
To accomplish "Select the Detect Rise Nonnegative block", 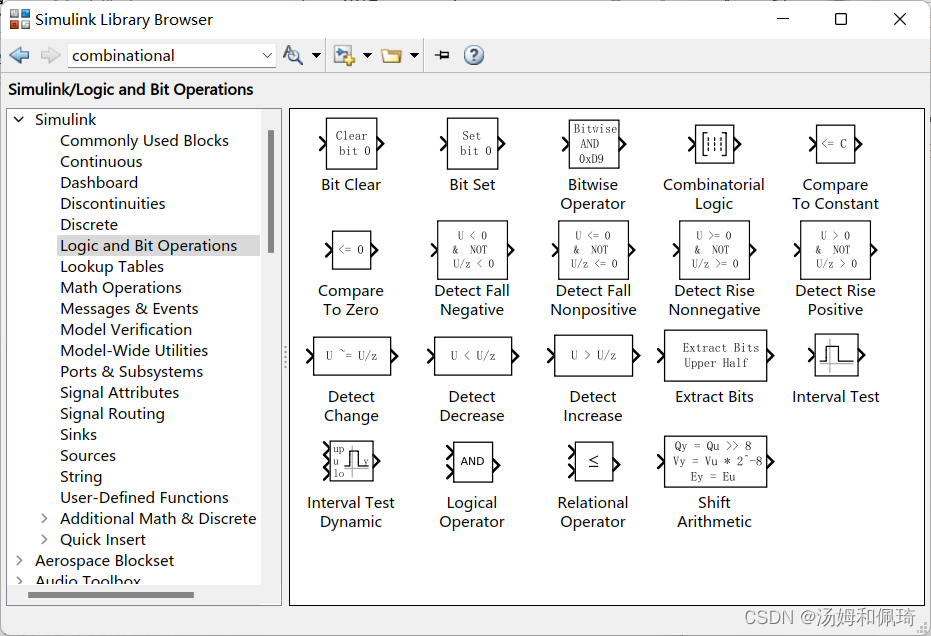I will [714, 250].
